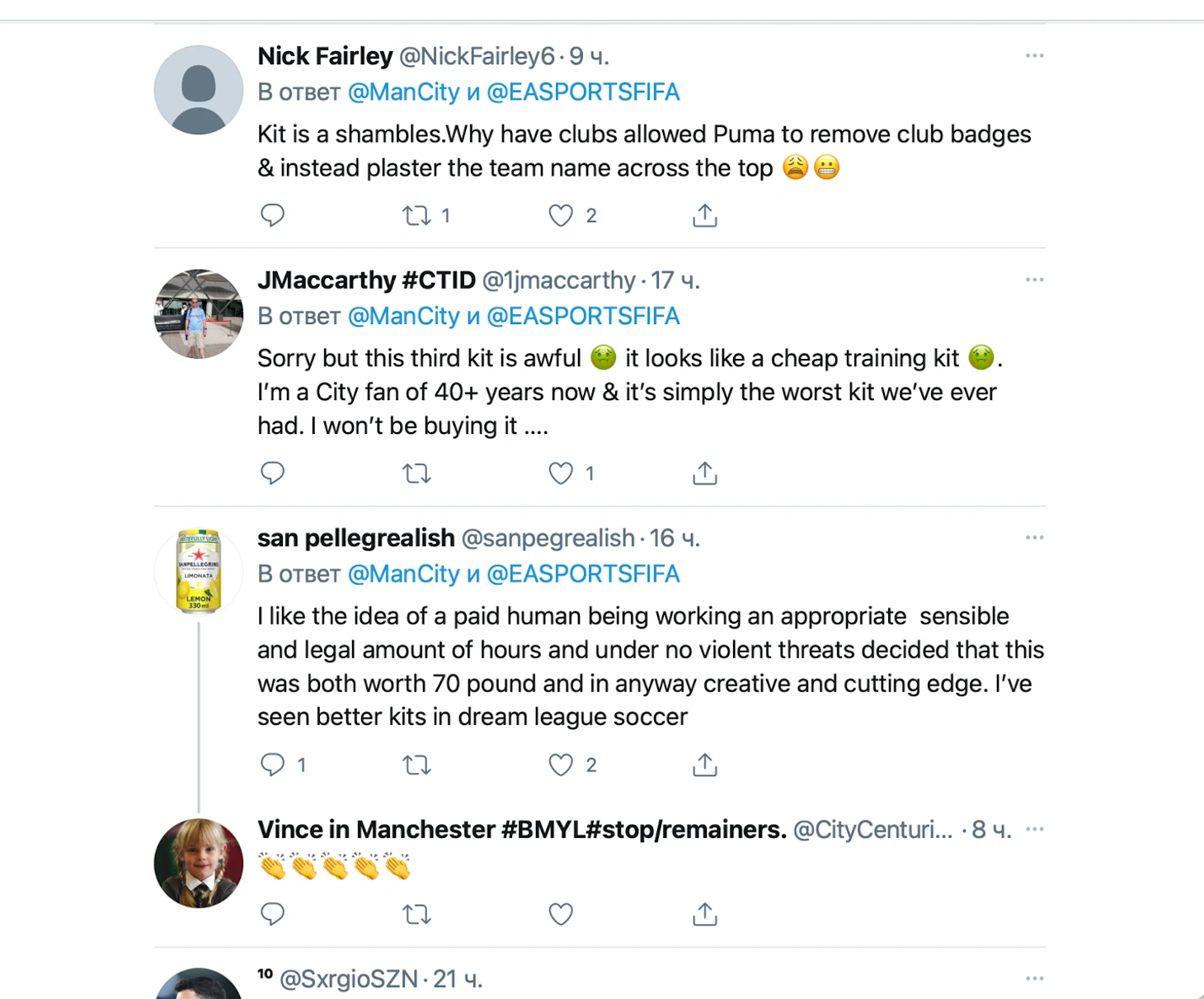
Task: Open more options for Nick Fairley's tweet
Action: (x=1035, y=55)
